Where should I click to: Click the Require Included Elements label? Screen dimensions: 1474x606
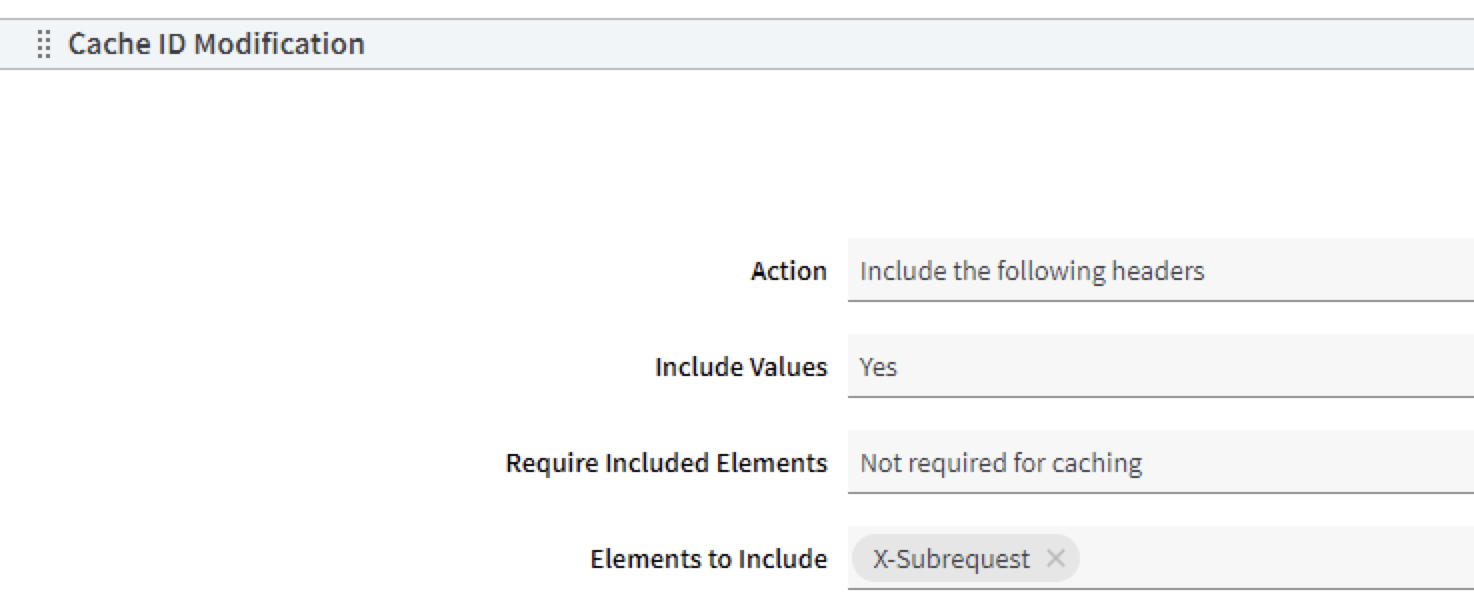coord(666,463)
